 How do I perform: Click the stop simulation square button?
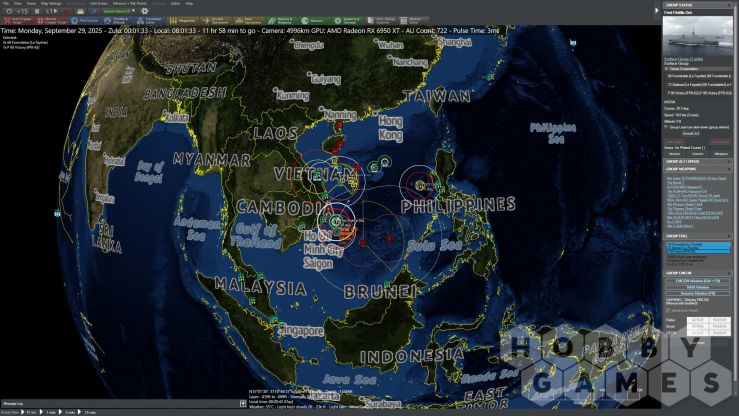click(37, 11)
